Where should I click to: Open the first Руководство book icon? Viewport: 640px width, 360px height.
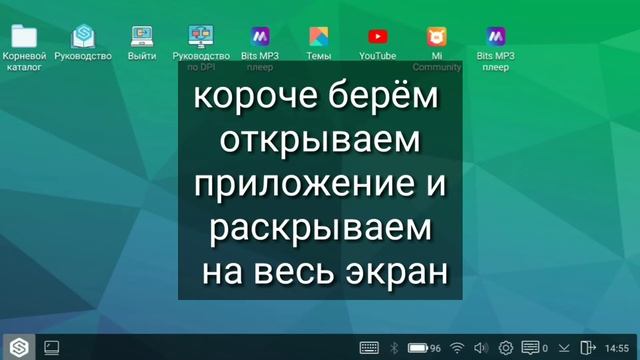pos(83,36)
